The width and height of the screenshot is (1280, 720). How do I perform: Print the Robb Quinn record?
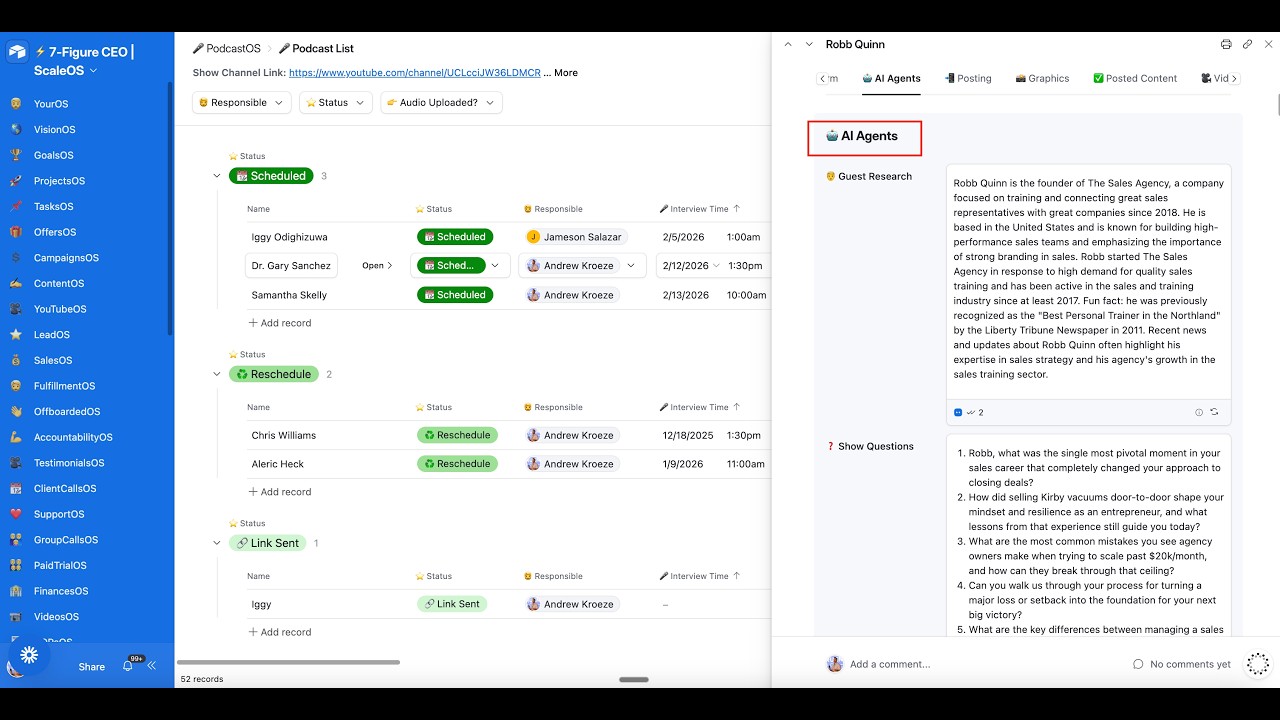tap(1226, 44)
